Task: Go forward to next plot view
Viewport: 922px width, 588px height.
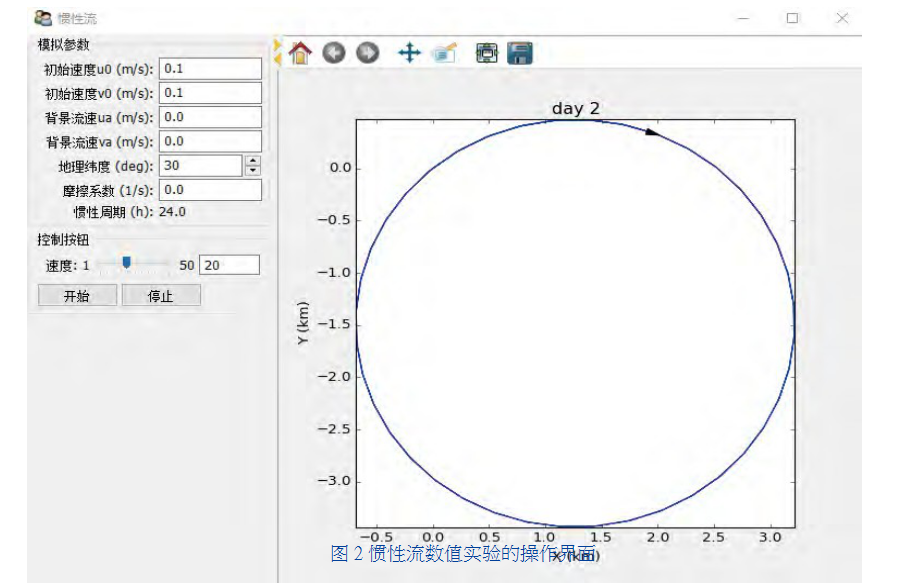Action: click(x=368, y=53)
